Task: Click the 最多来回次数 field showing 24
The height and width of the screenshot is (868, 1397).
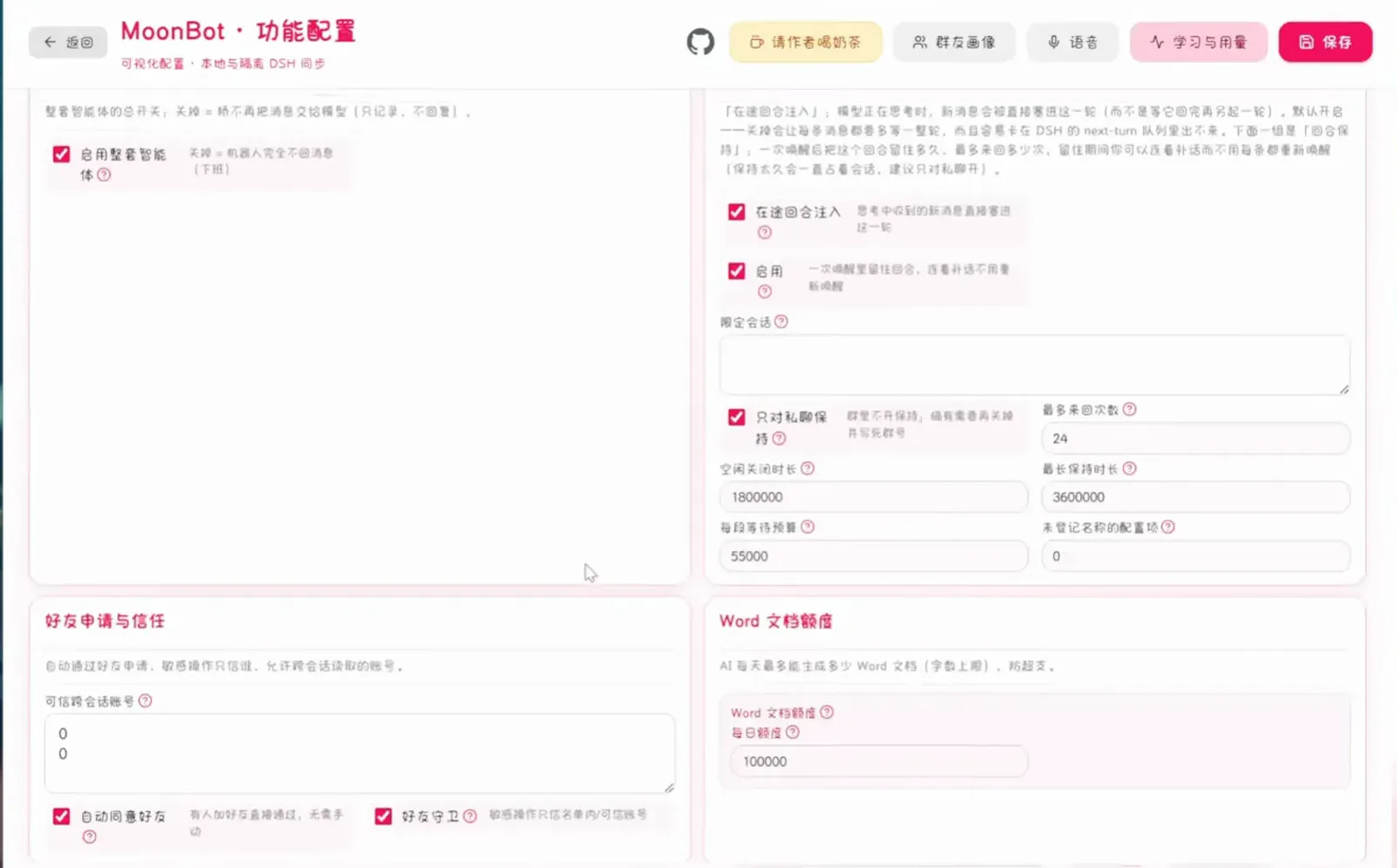Action: [1195, 438]
